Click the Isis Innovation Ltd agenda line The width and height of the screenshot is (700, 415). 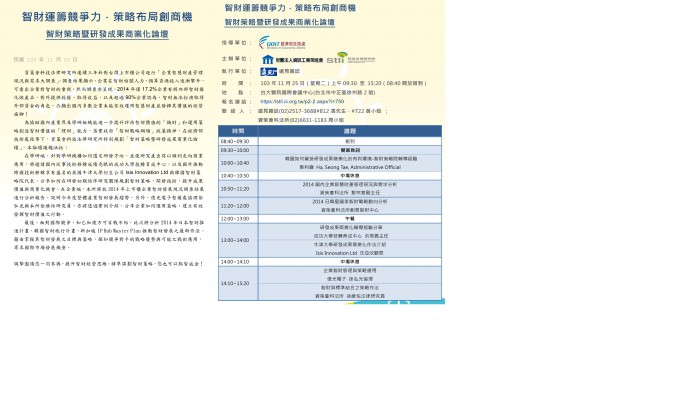pyautogui.click(x=350, y=253)
